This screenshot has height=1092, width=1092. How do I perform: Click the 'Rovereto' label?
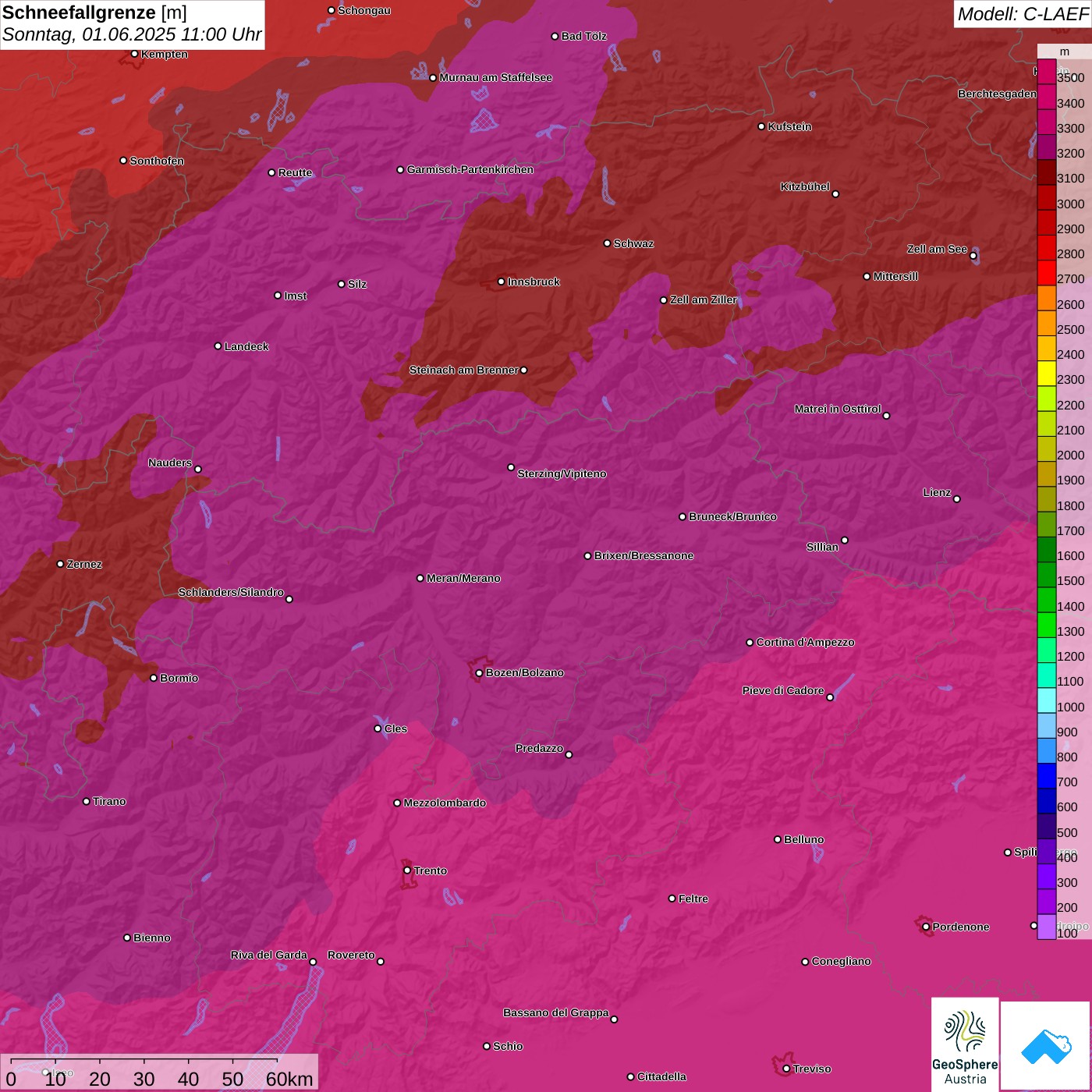(x=351, y=955)
